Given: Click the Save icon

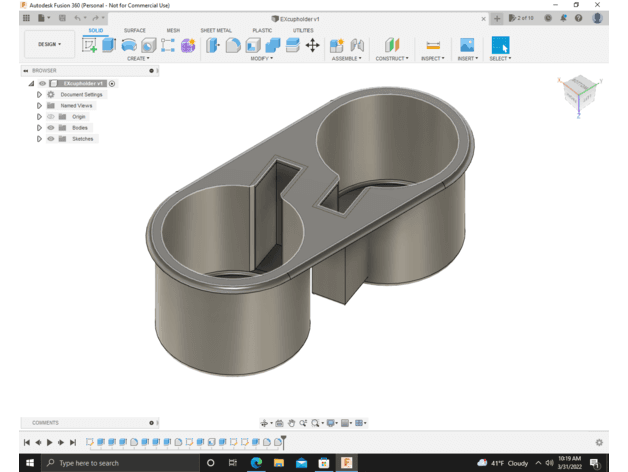Looking at the screenshot, I should pyautogui.click(x=62, y=18).
